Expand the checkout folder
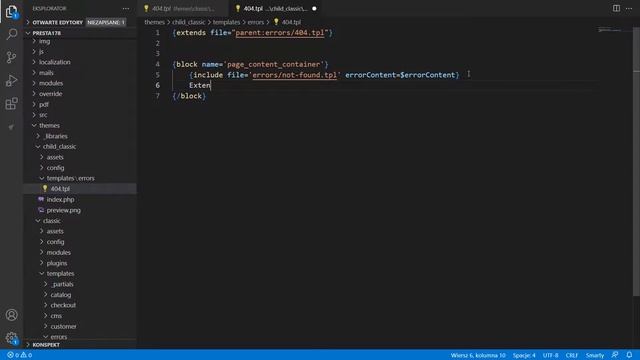Image resolution: width=640 pixels, height=360 pixels. (x=63, y=305)
